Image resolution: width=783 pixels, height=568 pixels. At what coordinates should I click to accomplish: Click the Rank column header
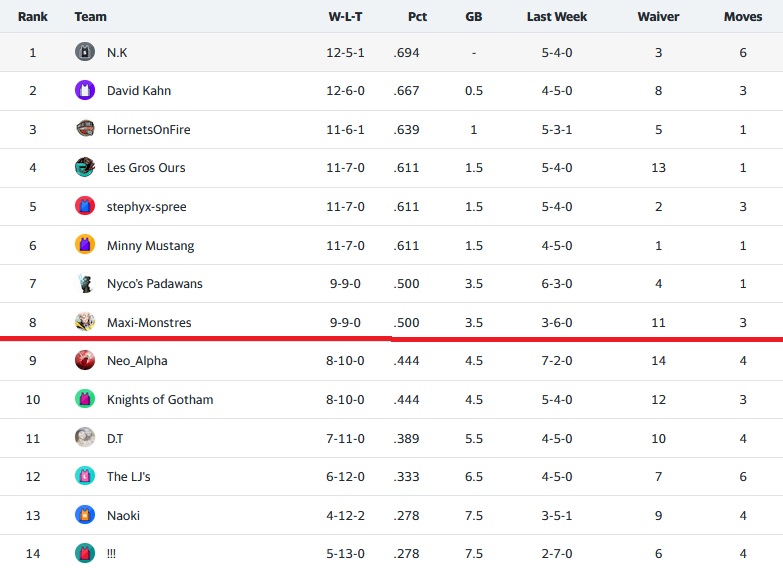[32, 16]
